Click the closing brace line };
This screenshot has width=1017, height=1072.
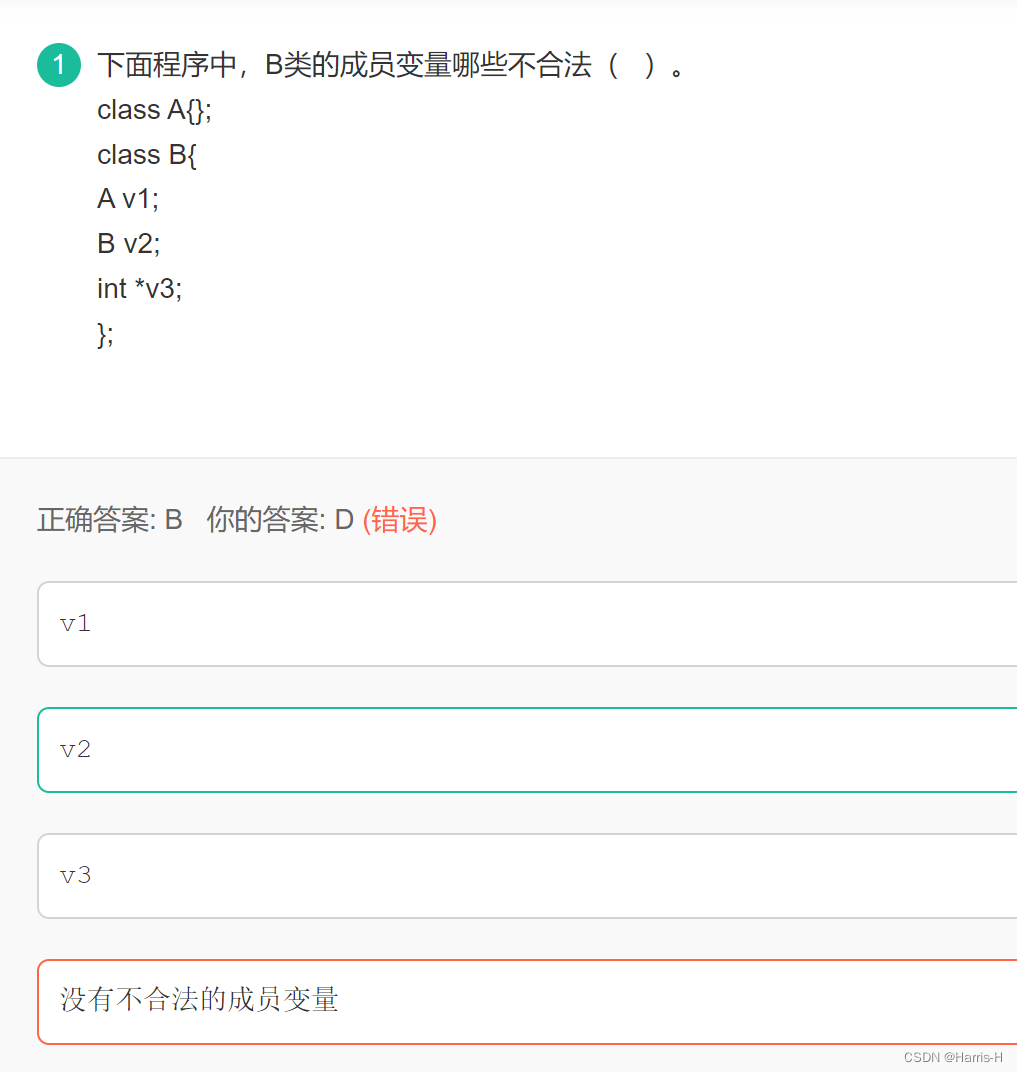104,333
